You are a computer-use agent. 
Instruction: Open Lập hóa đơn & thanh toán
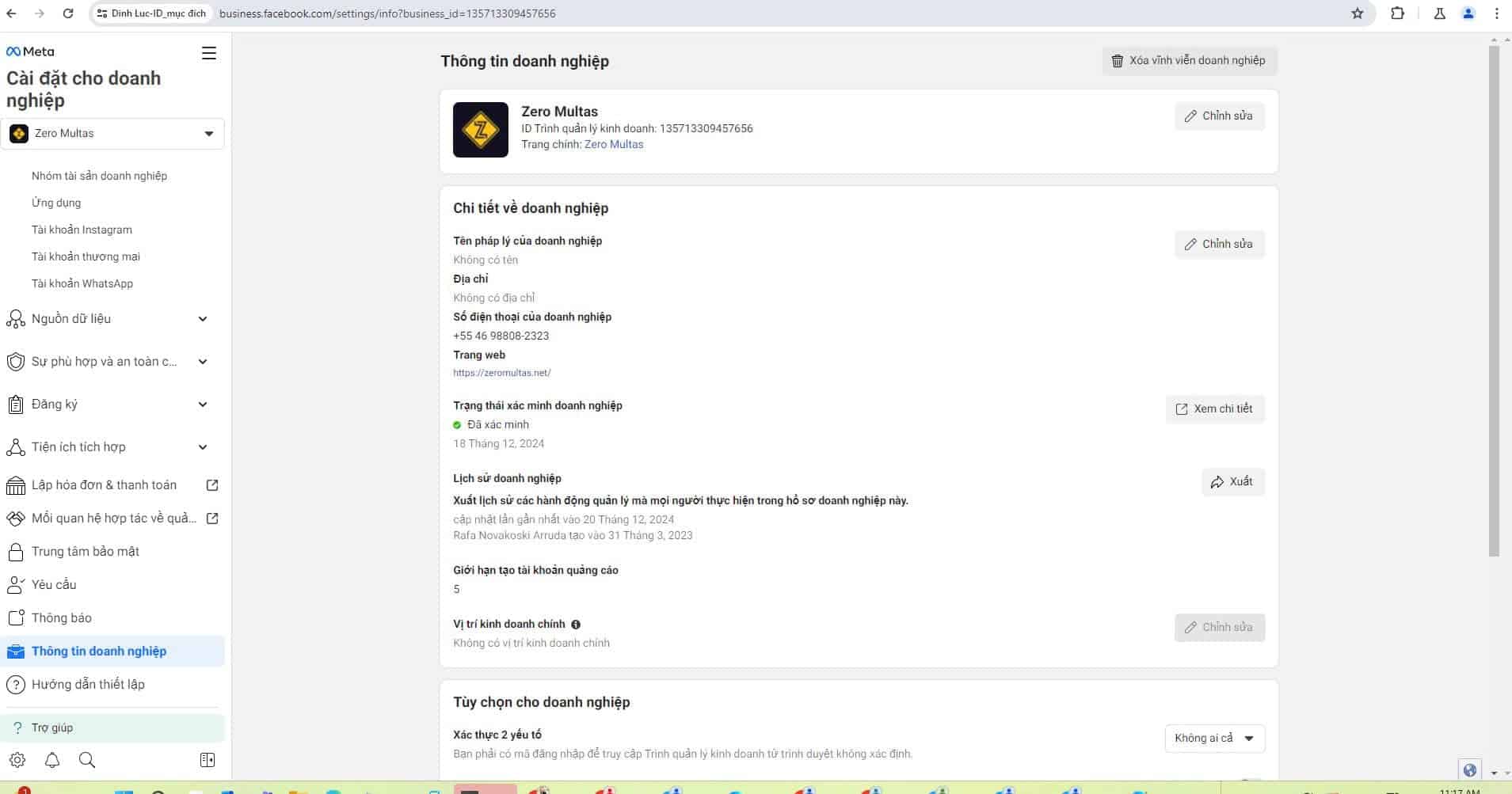tap(104, 485)
